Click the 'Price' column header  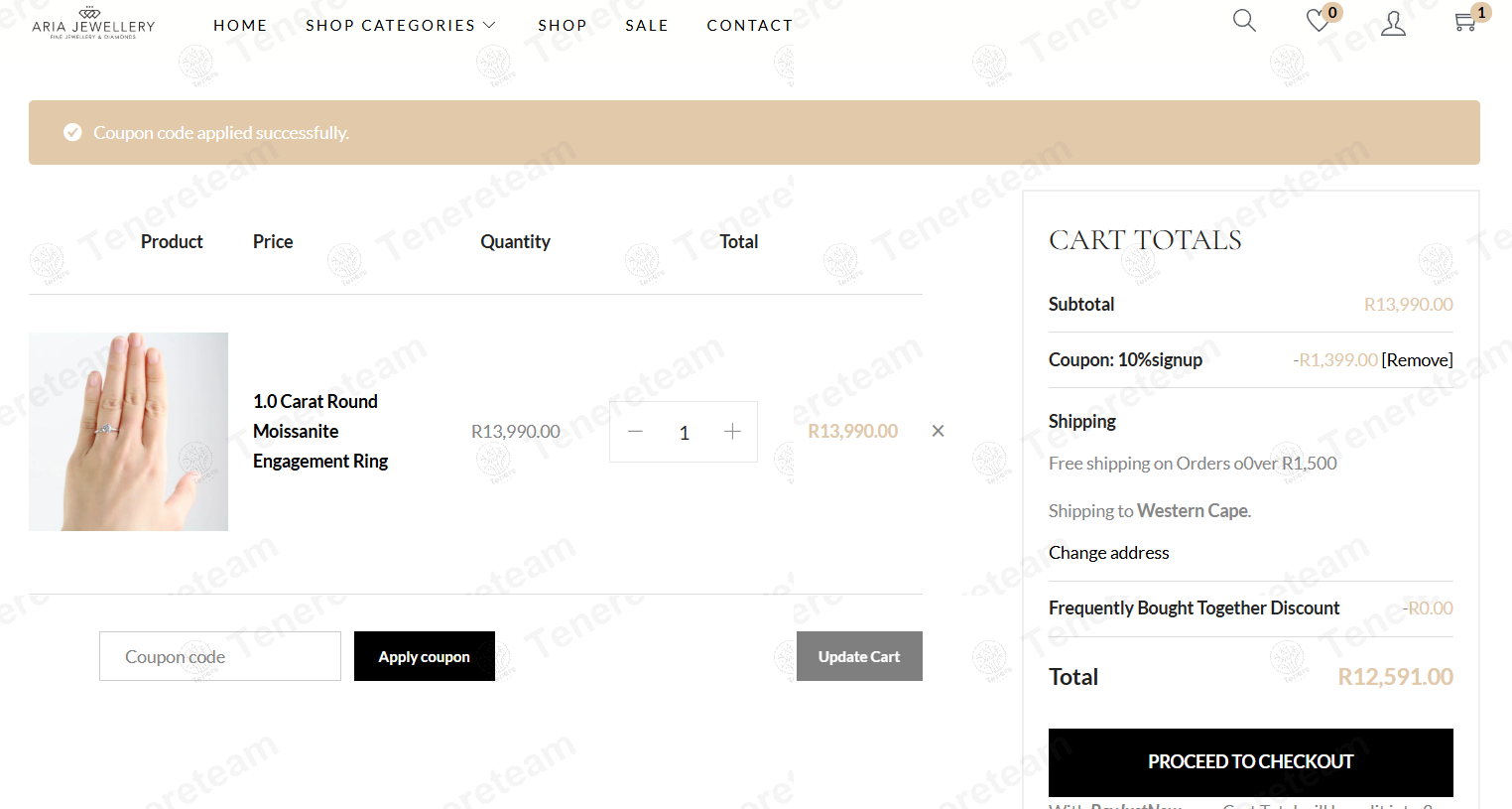[273, 242]
